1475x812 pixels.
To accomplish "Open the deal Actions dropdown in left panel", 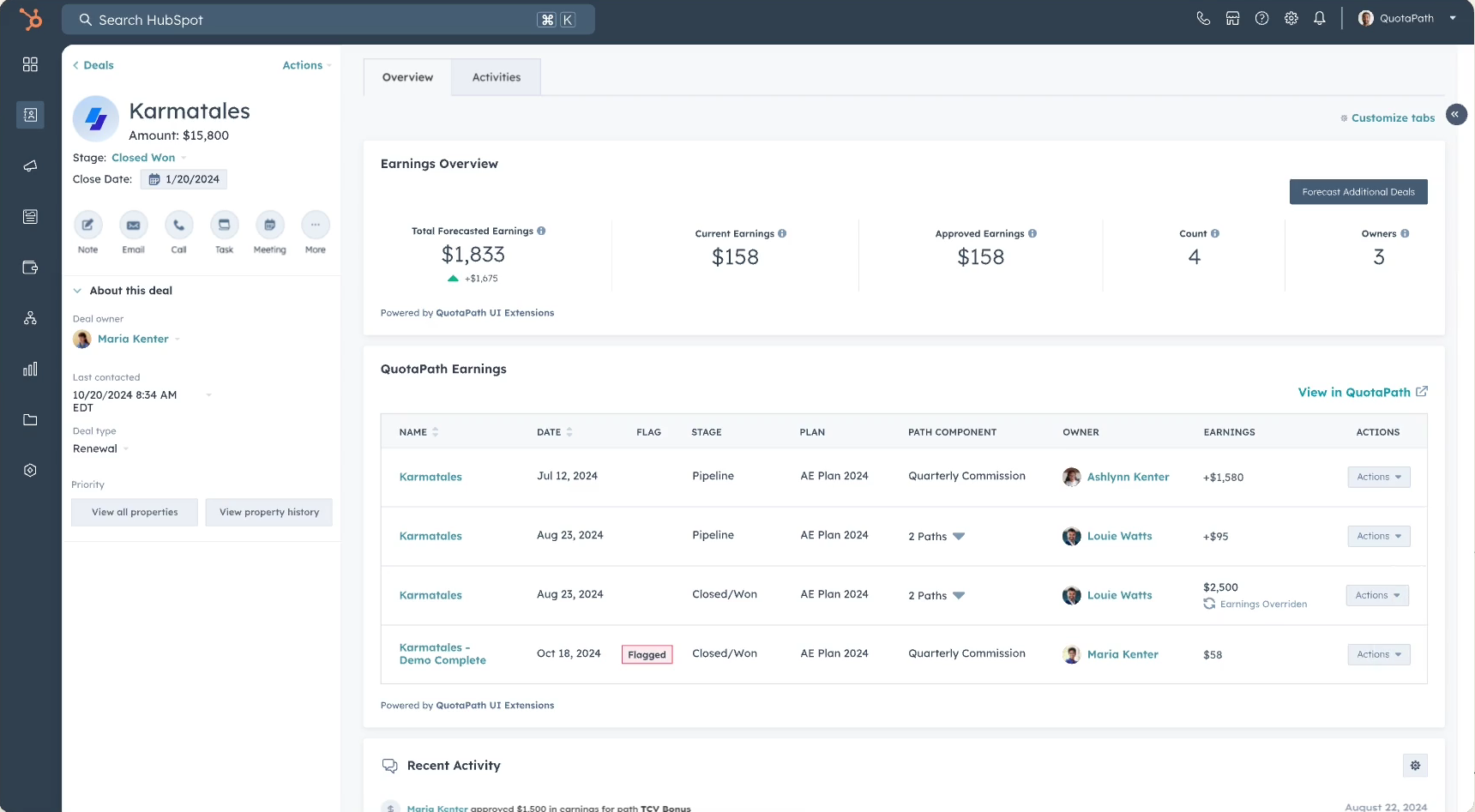I will [306, 65].
